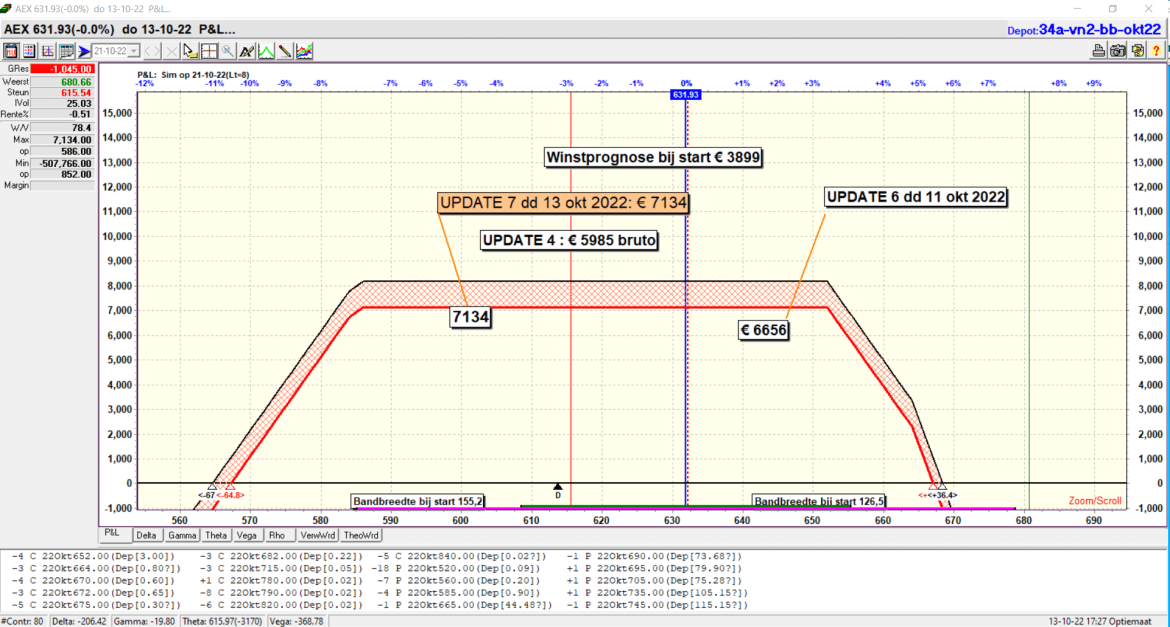Click the previous/next angle brackets button
Viewport: 1170px width, 627px height.
tap(152, 52)
